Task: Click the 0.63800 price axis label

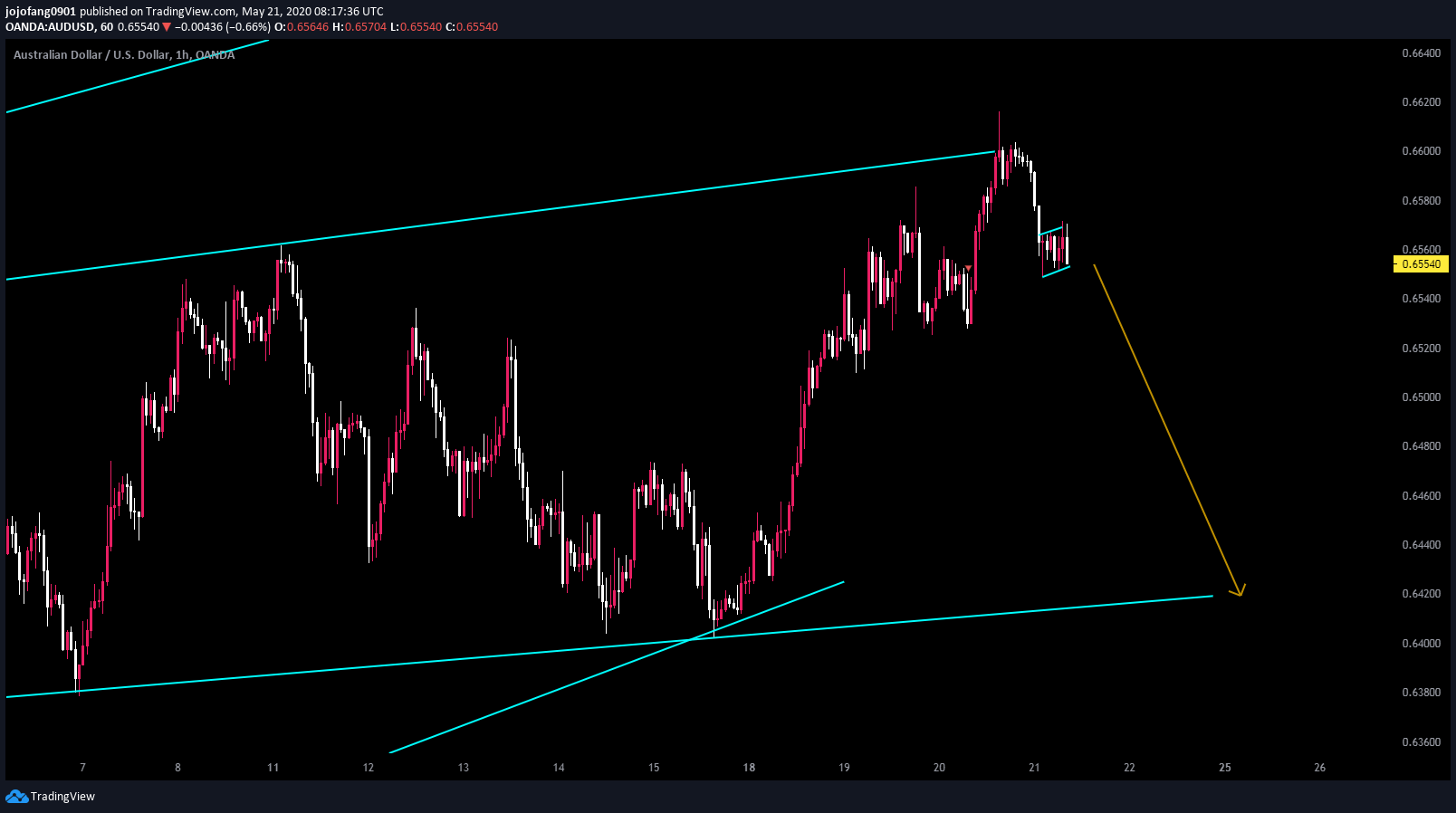Action: pos(1421,693)
